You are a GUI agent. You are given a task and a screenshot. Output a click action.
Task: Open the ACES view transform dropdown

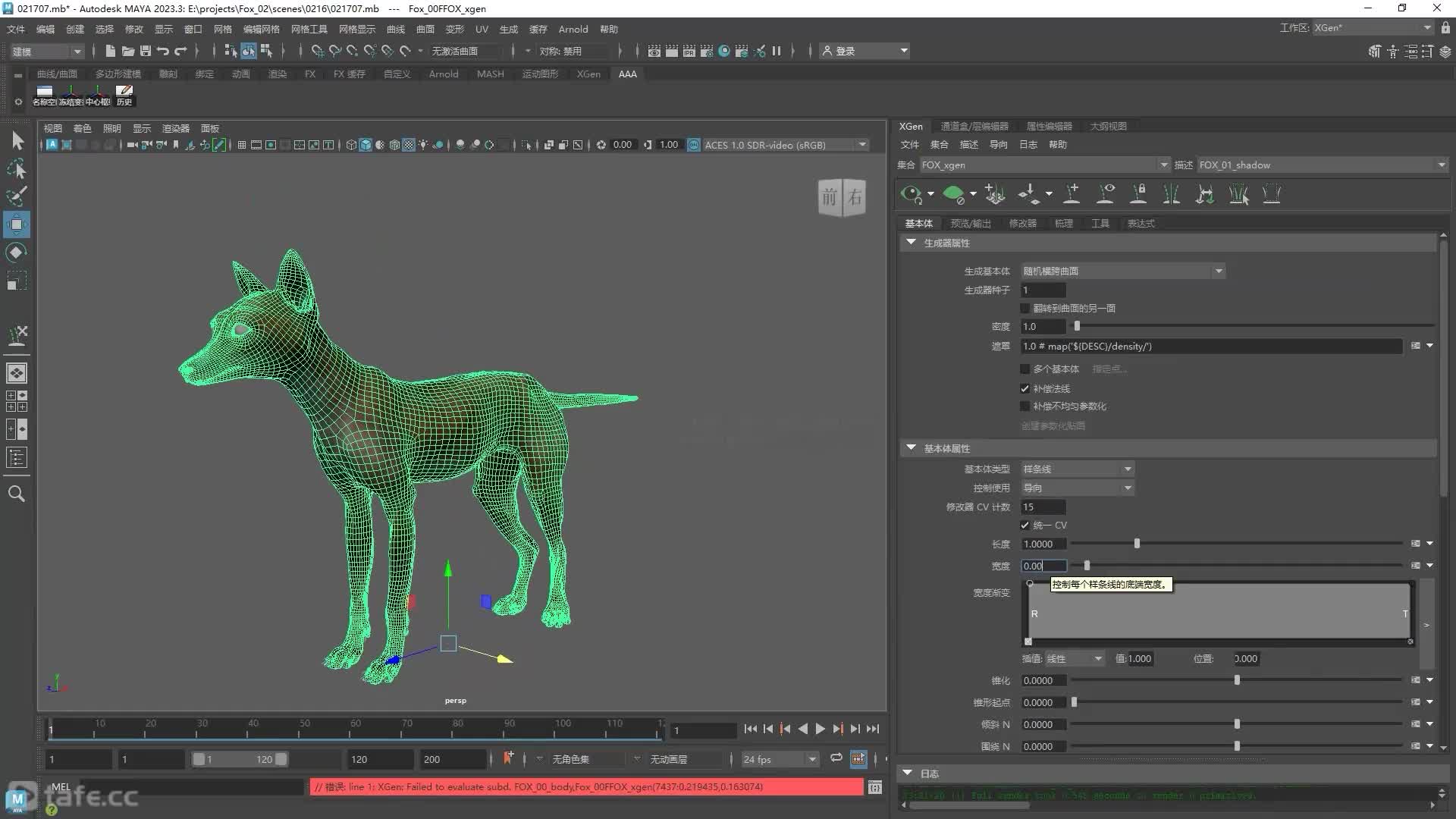click(785, 145)
